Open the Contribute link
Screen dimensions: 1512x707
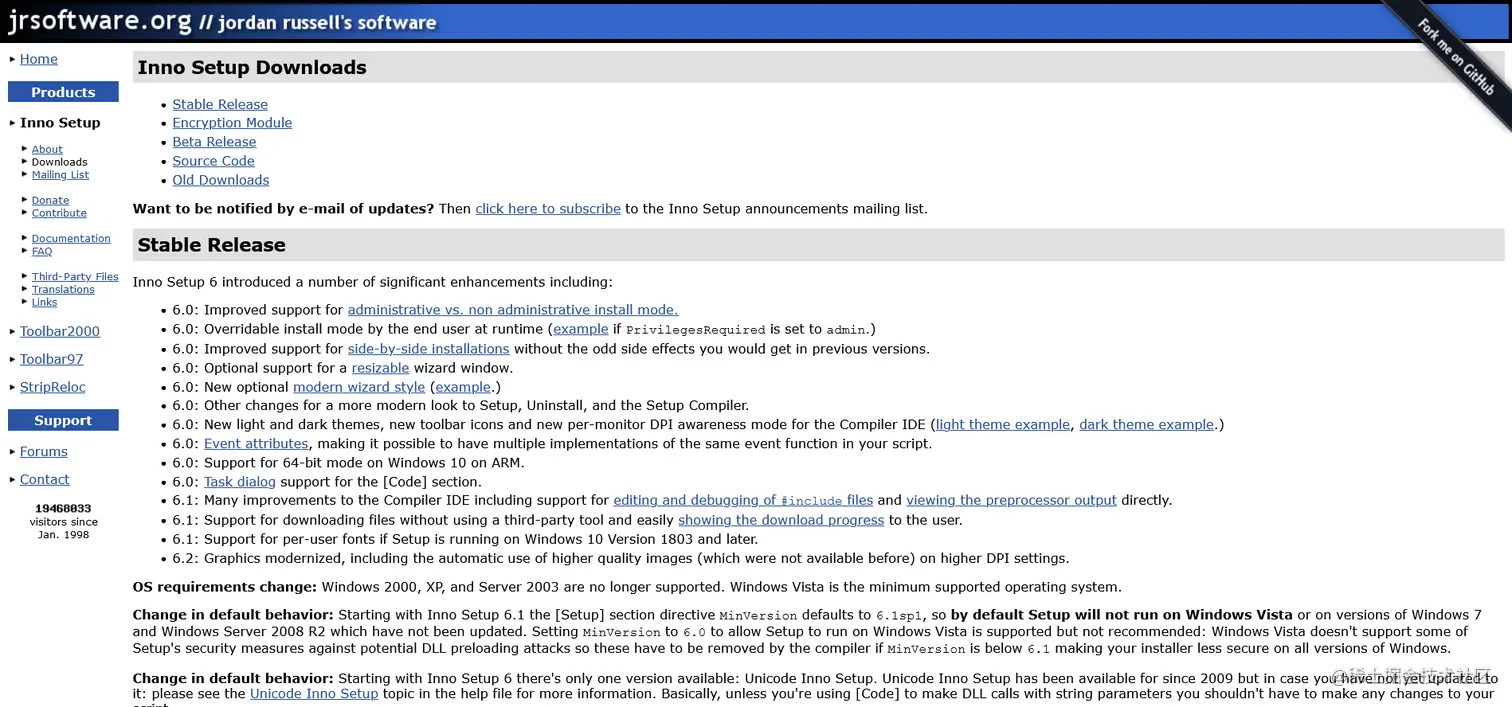(59, 213)
